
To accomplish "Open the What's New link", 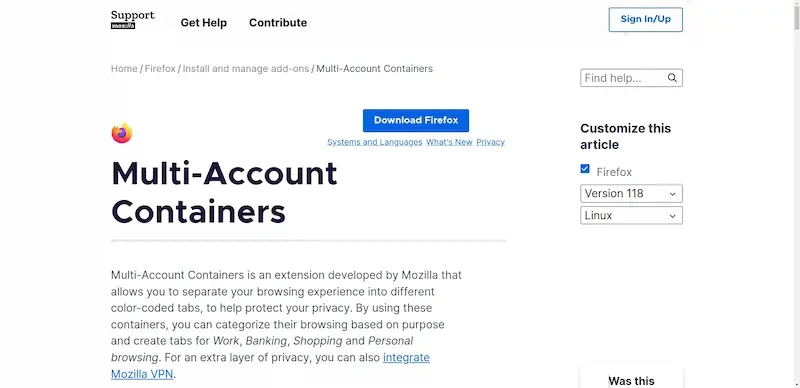I will coord(449,142).
